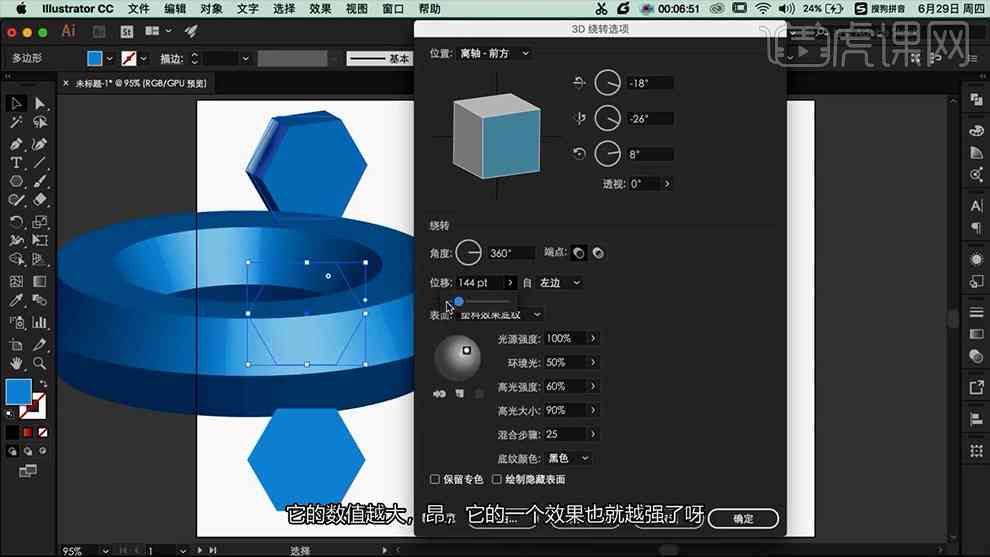990x557 pixels.
Task: Choose the Hand tool
Action: click(16, 364)
